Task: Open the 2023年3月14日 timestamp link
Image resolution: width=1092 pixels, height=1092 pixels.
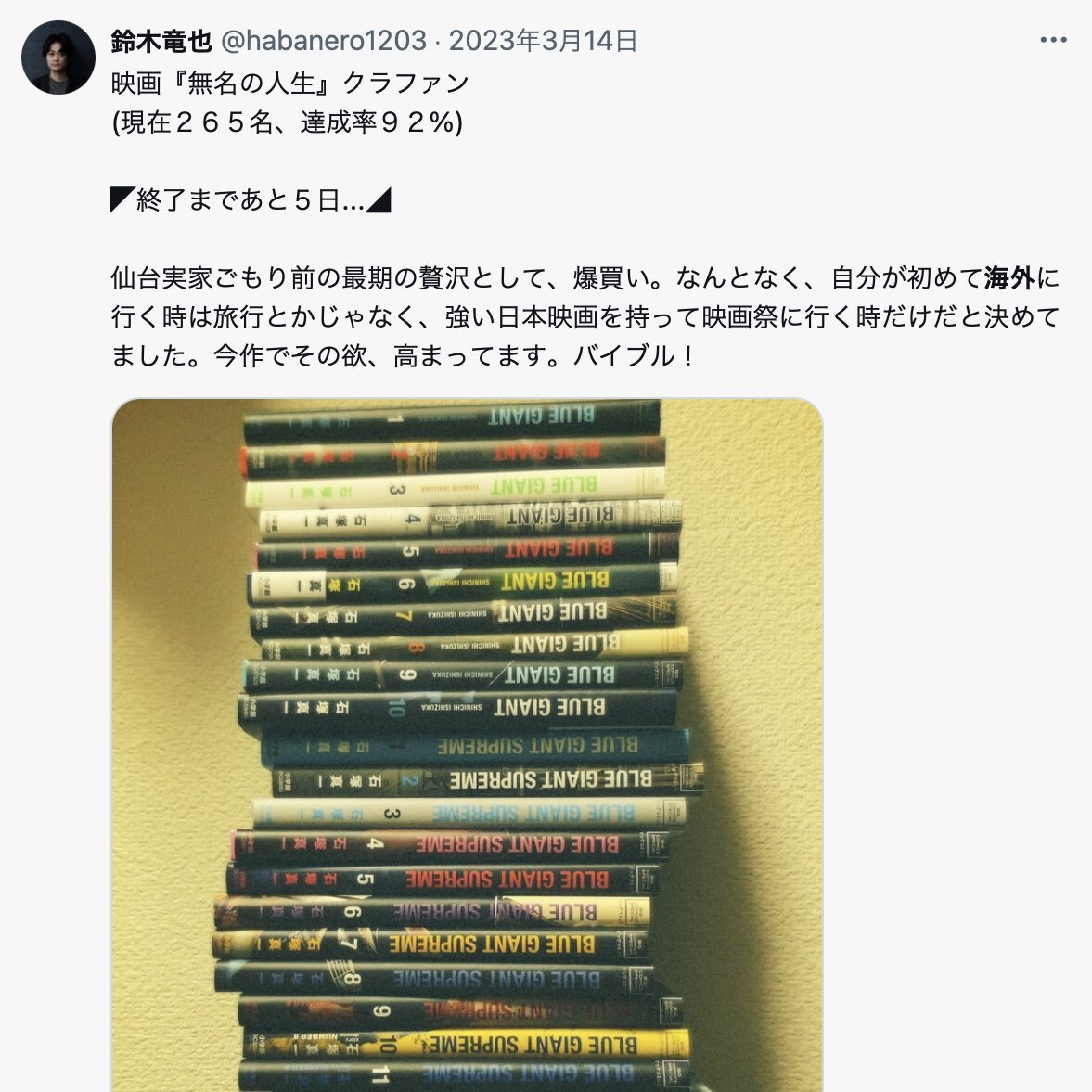Action: pyautogui.click(x=543, y=41)
